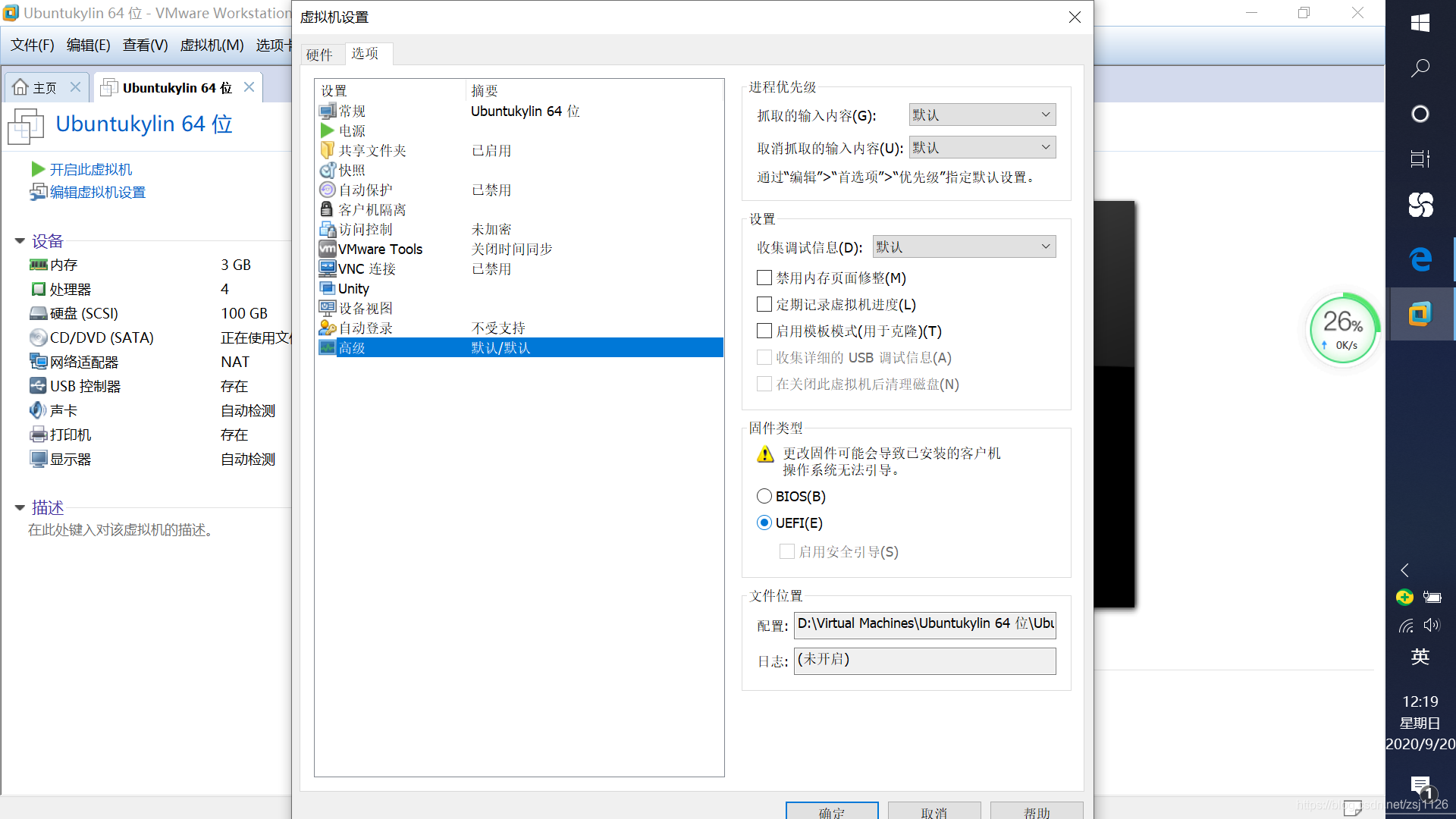Open the 英 input method indicator

pos(1420,657)
